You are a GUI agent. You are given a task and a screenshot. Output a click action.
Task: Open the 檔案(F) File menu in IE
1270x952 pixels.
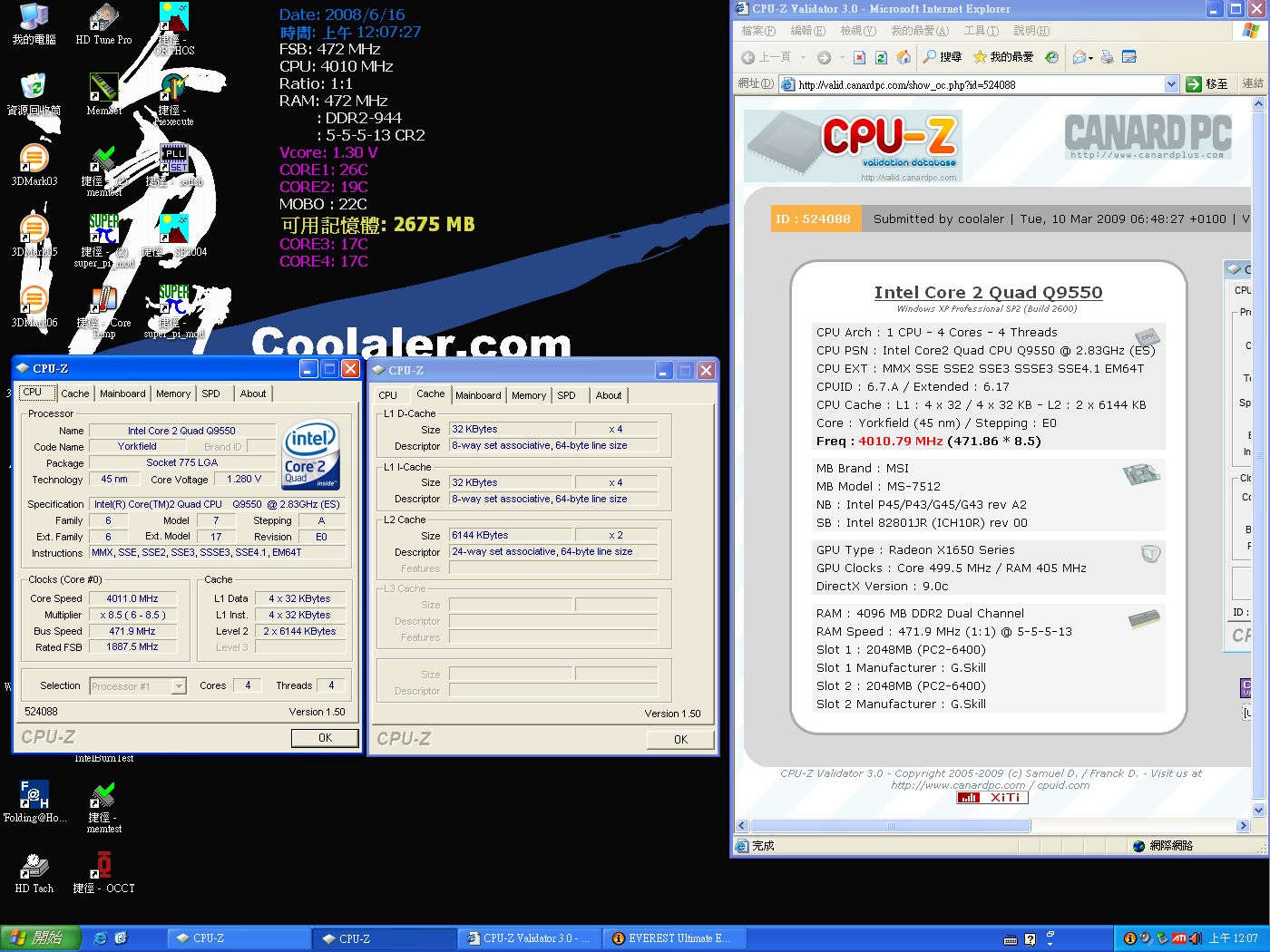[758, 31]
